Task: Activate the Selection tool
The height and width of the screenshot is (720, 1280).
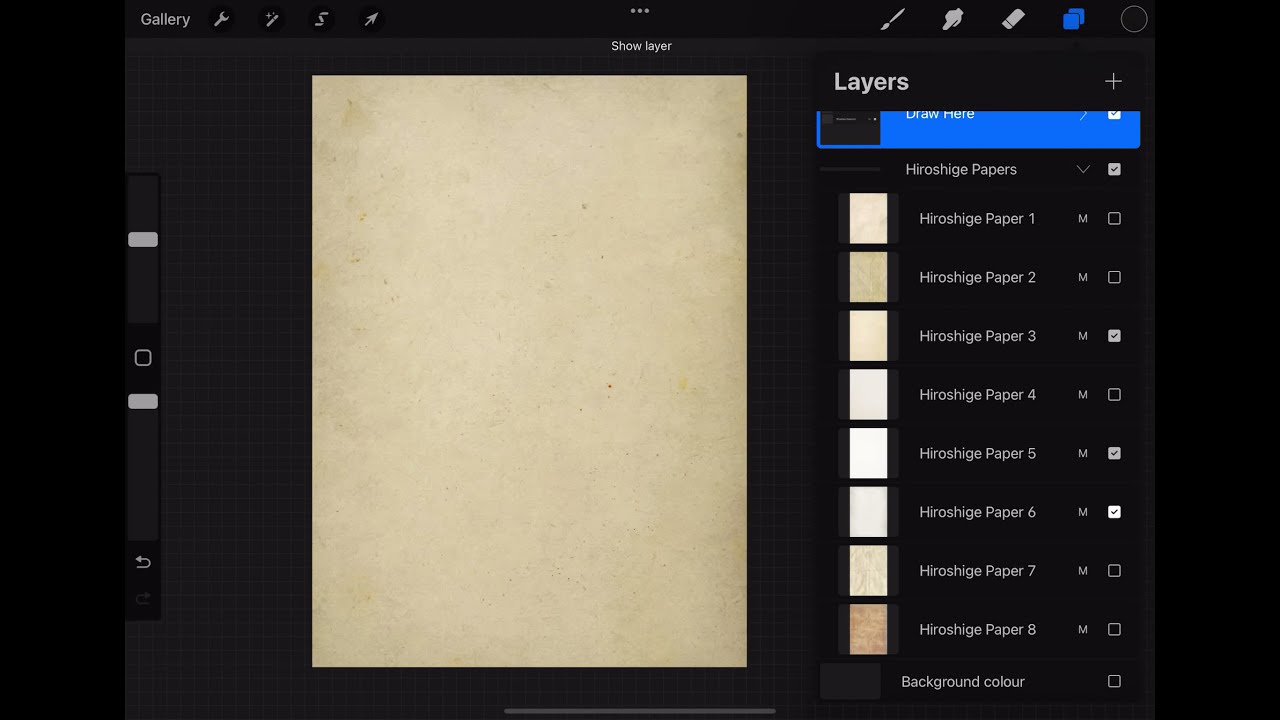Action: (321, 19)
